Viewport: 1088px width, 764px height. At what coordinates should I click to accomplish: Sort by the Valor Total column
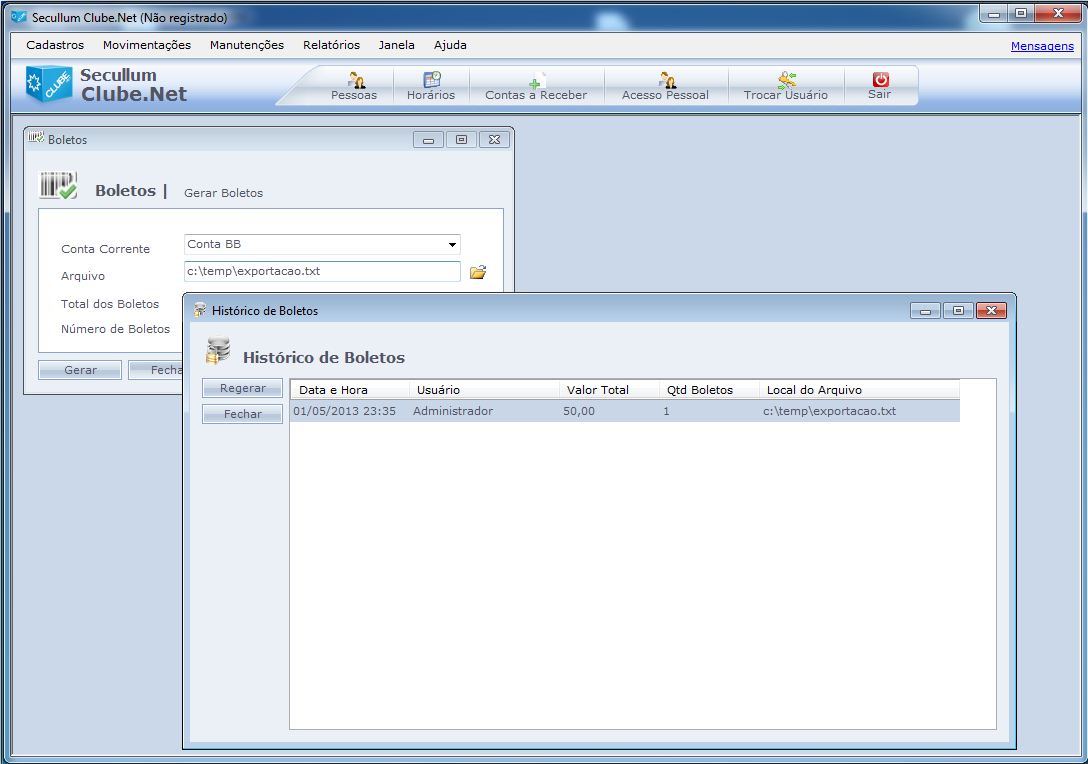click(609, 390)
